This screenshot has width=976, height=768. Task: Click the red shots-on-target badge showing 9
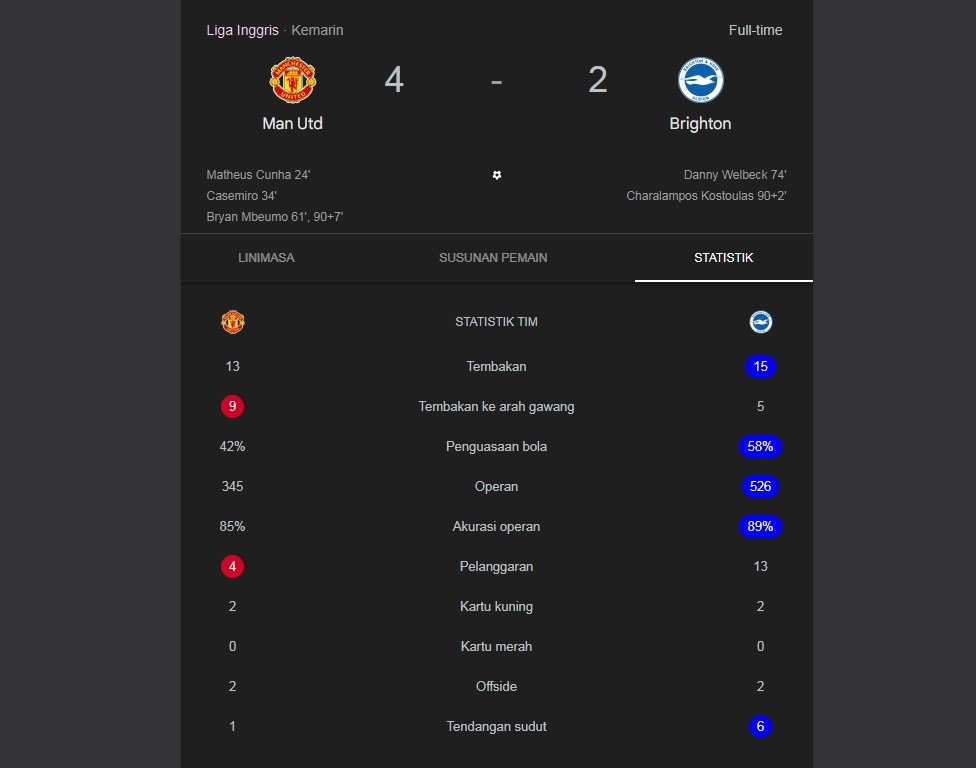(x=233, y=406)
